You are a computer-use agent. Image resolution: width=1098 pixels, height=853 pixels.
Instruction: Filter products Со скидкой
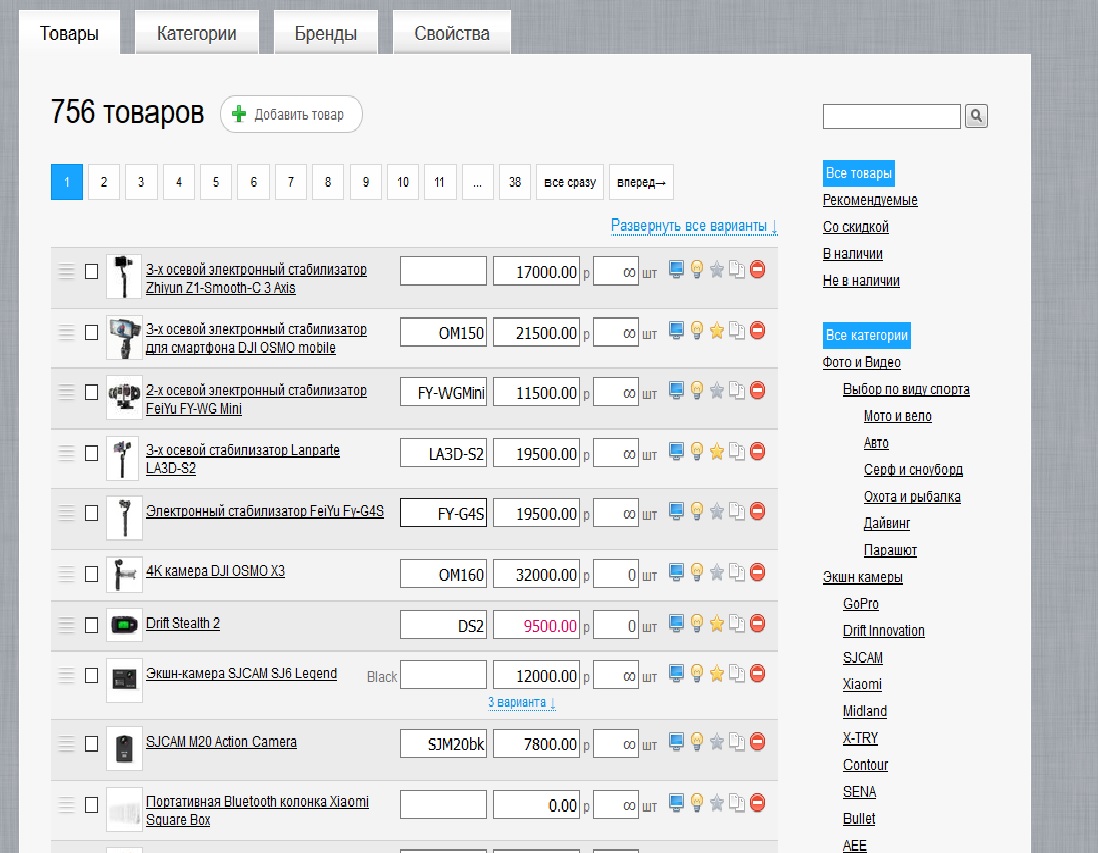click(856, 227)
